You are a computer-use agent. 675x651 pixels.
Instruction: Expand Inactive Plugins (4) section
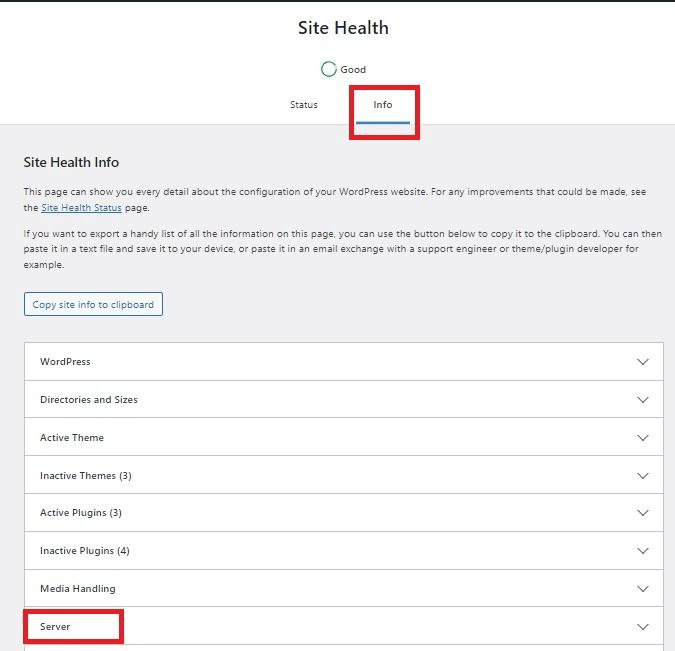coord(85,551)
